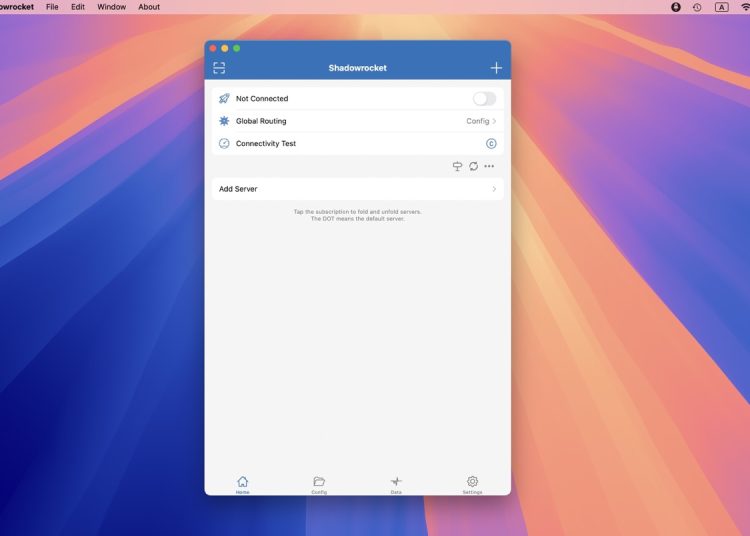This screenshot has width=750, height=536.
Task: Go to the Home tab
Action: tap(243, 484)
